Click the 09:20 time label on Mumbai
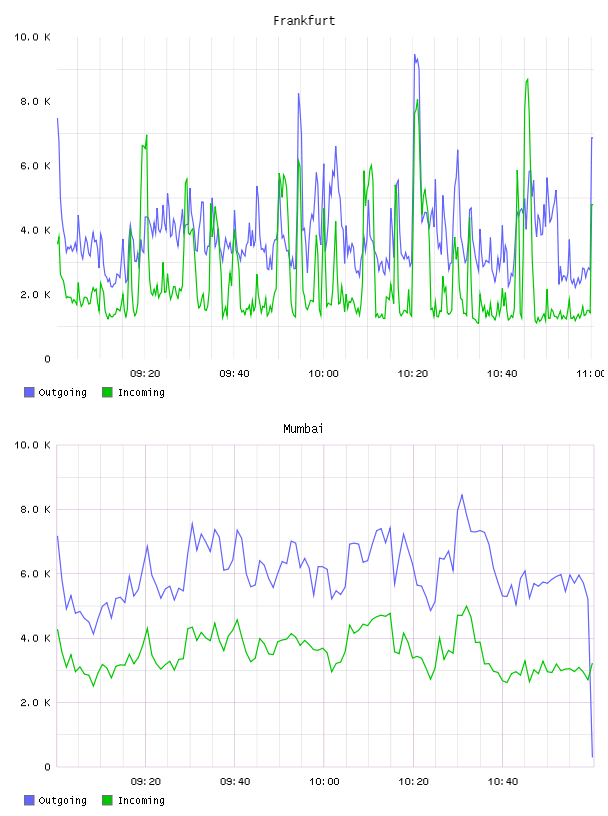 tap(146, 782)
